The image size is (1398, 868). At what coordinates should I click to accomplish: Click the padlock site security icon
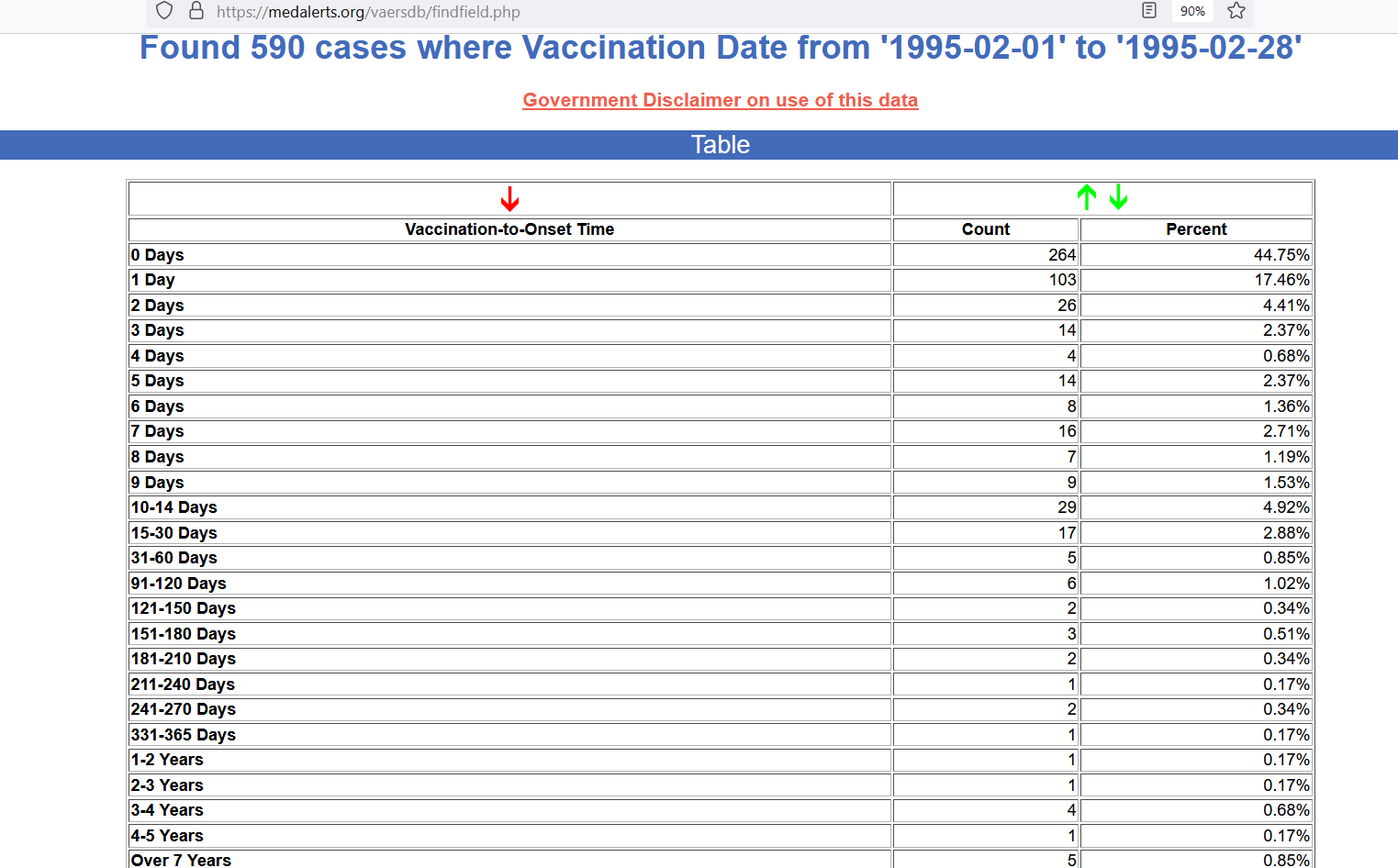pos(196,11)
